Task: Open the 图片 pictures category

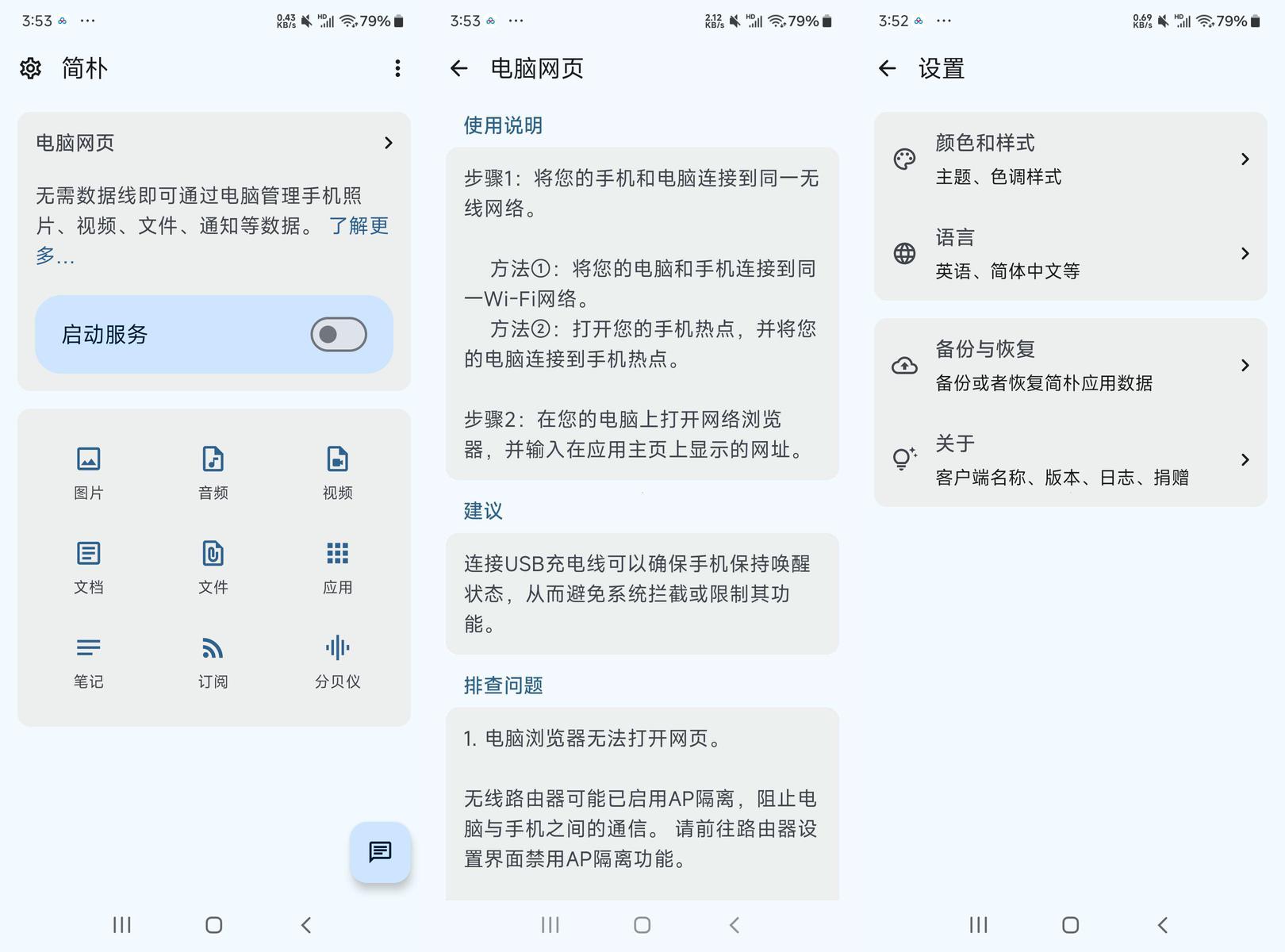Action: point(88,473)
